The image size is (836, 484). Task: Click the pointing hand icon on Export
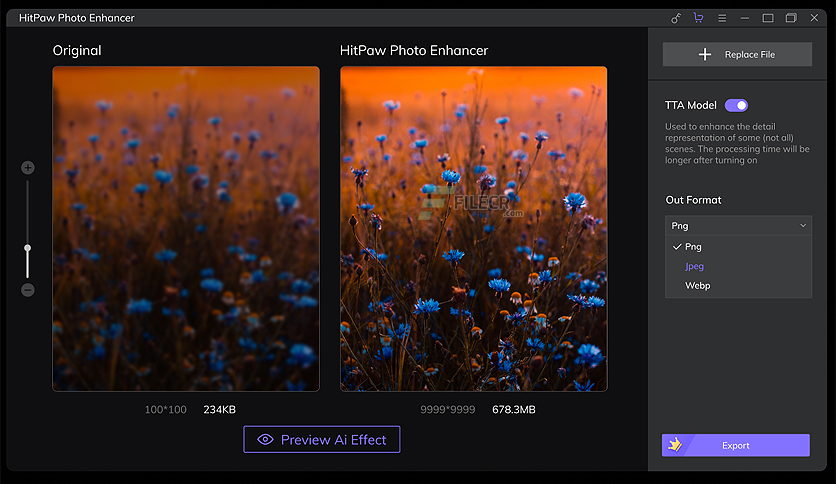[675, 445]
